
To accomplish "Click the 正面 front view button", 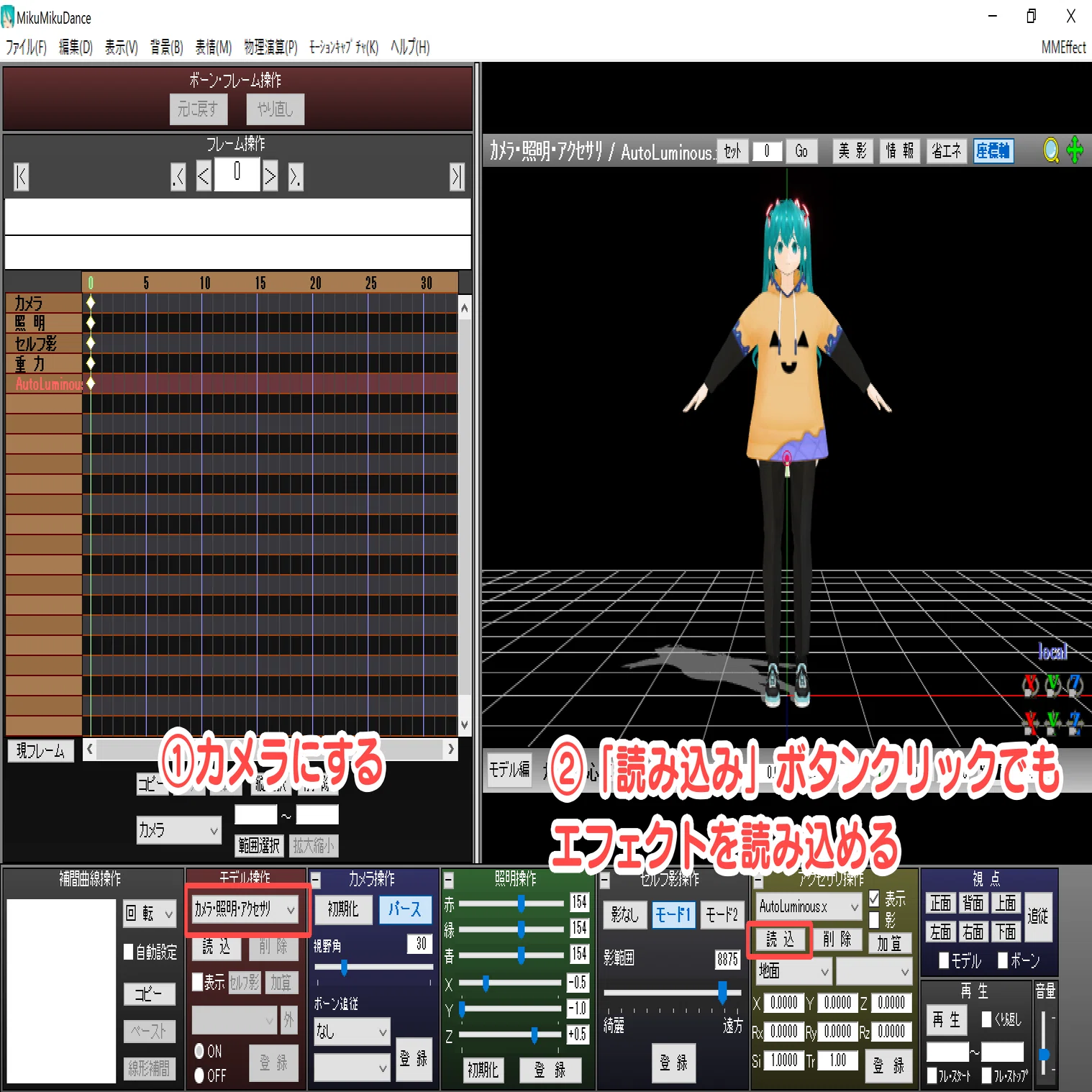I will pyautogui.click(x=941, y=903).
